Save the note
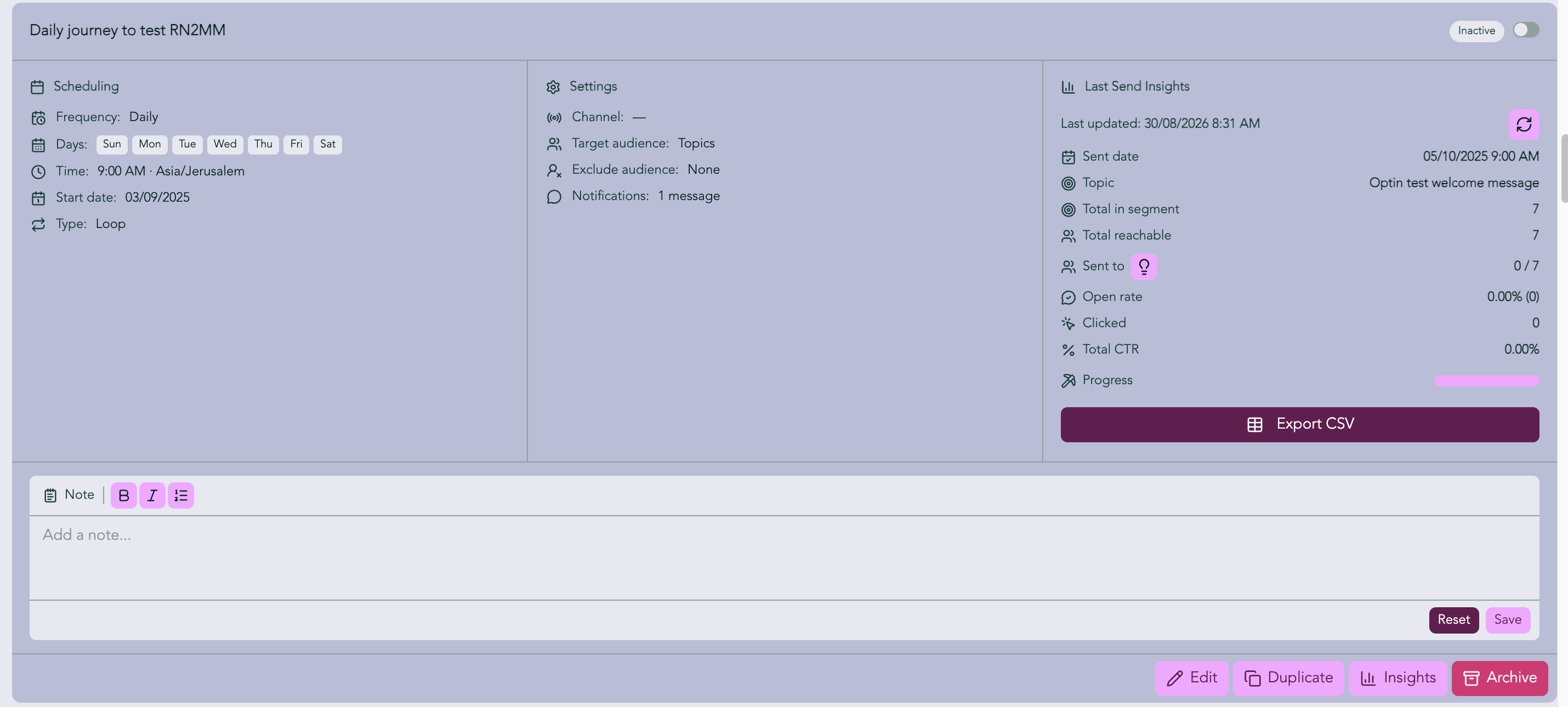 (1508, 620)
